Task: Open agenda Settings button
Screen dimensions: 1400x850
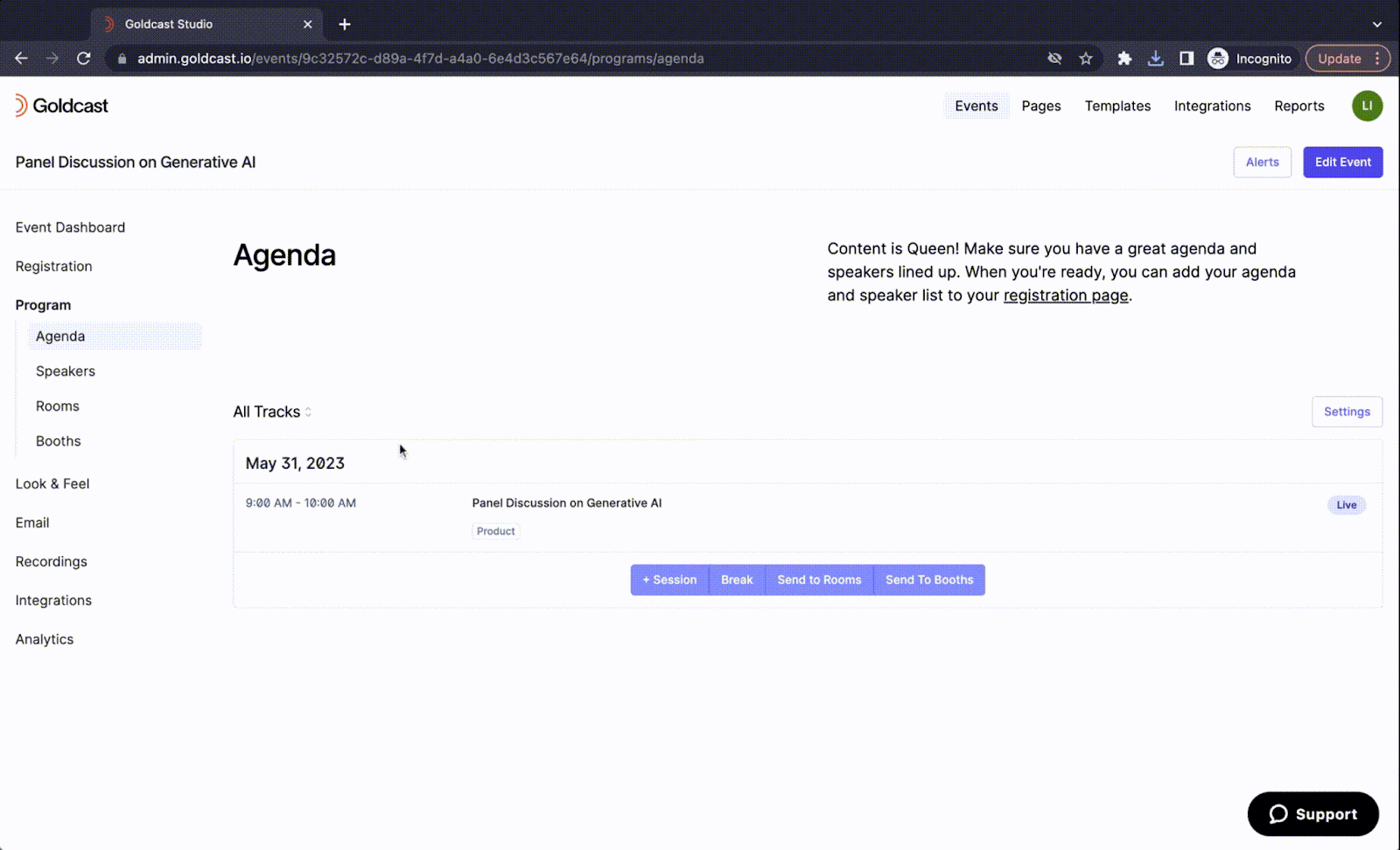Action: (1347, 412)
